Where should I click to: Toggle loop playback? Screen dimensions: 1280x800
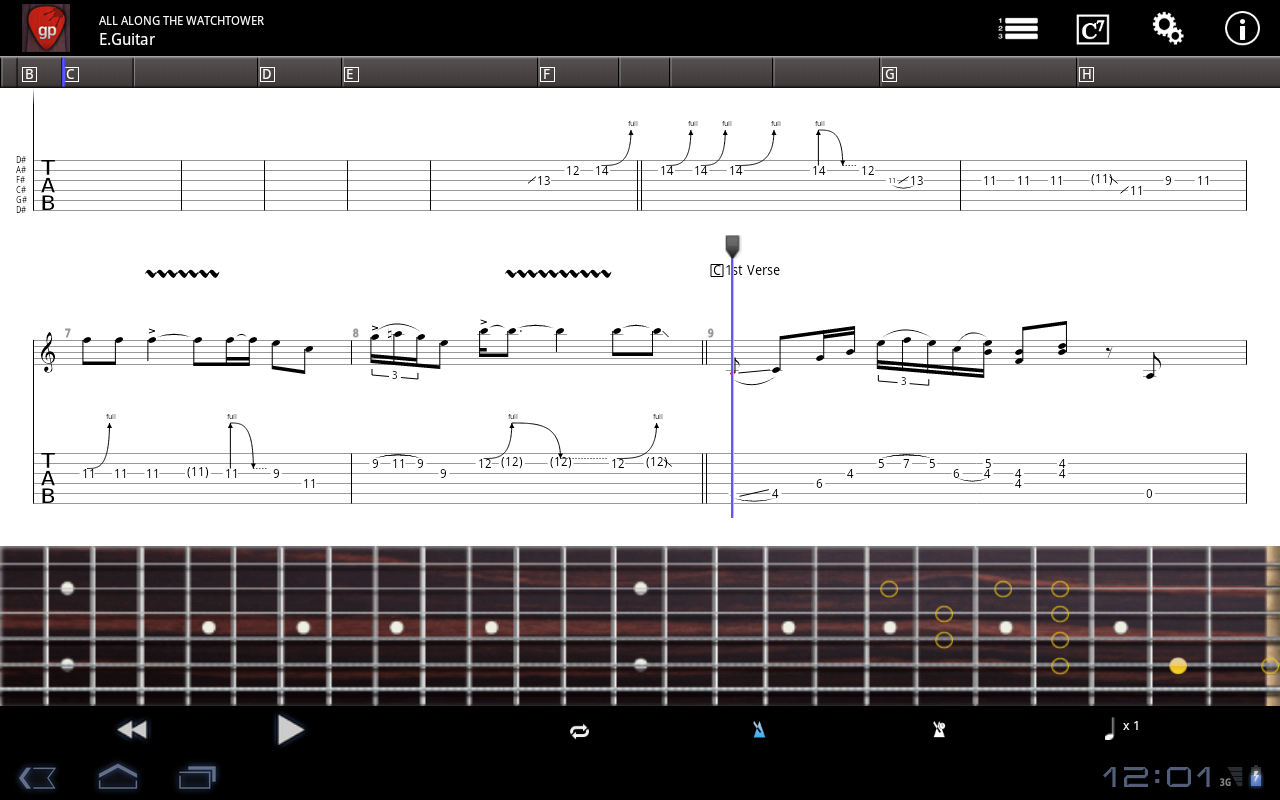click(579, 731)
